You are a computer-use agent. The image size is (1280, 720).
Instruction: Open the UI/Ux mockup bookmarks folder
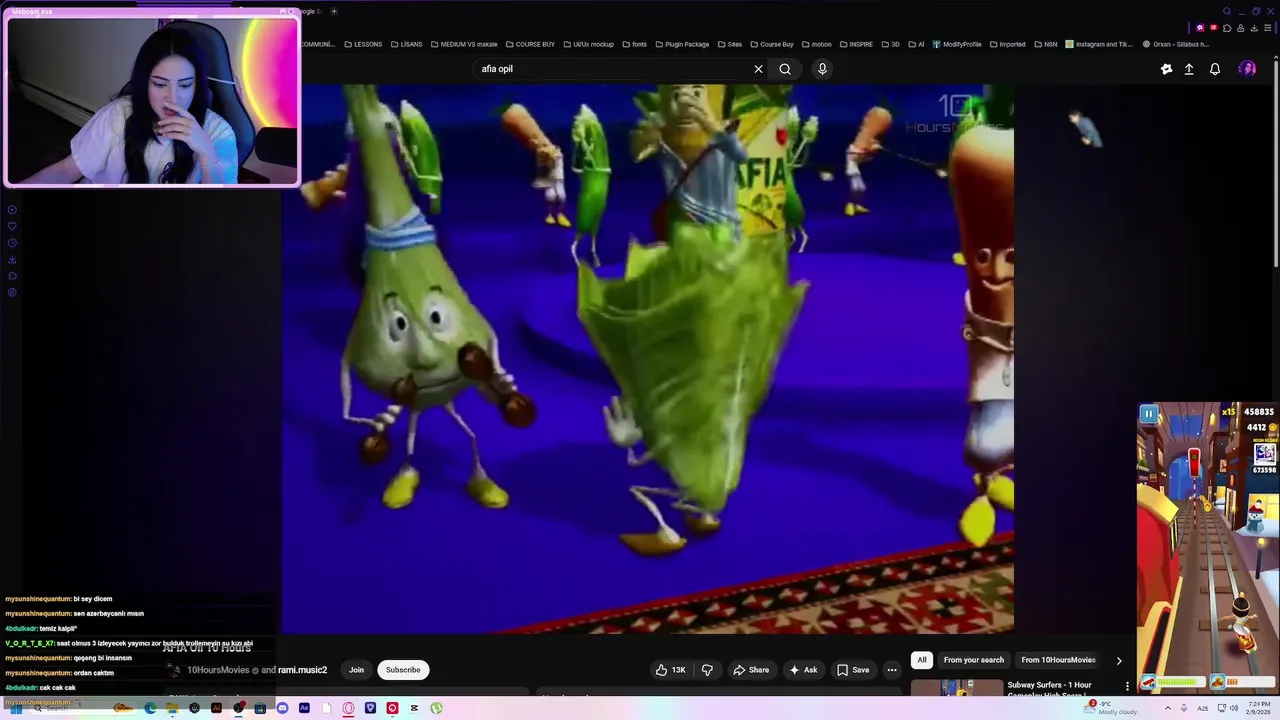(x=588, y=44)
